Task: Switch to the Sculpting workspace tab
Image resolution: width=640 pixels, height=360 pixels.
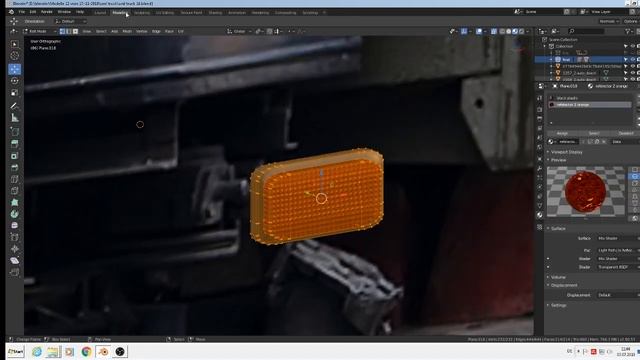Action: pos(142,13)
